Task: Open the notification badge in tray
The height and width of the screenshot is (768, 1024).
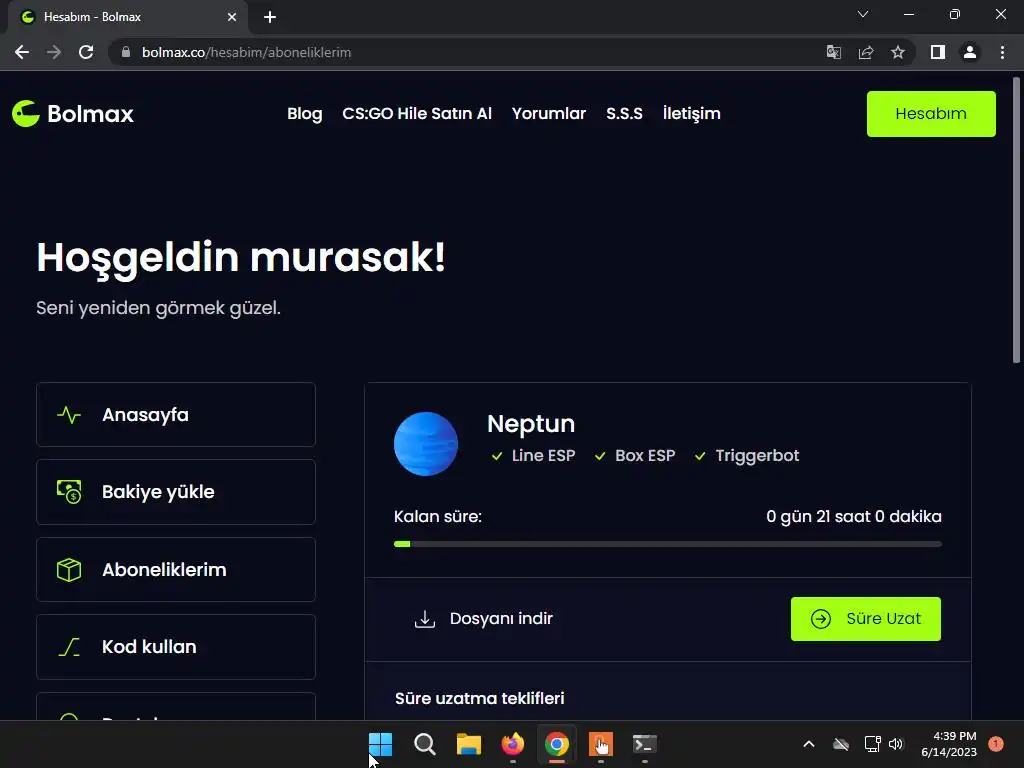Action: (995, 744)
